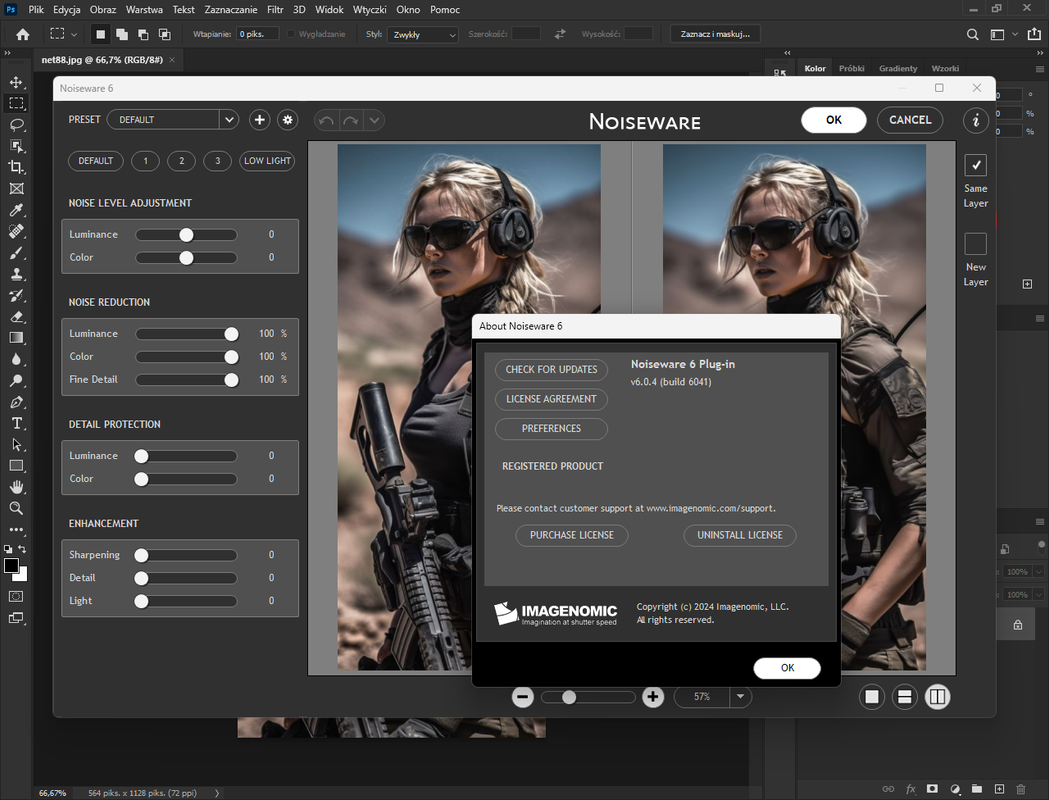Open Noiseware preset settings gear

pos(288,120)
